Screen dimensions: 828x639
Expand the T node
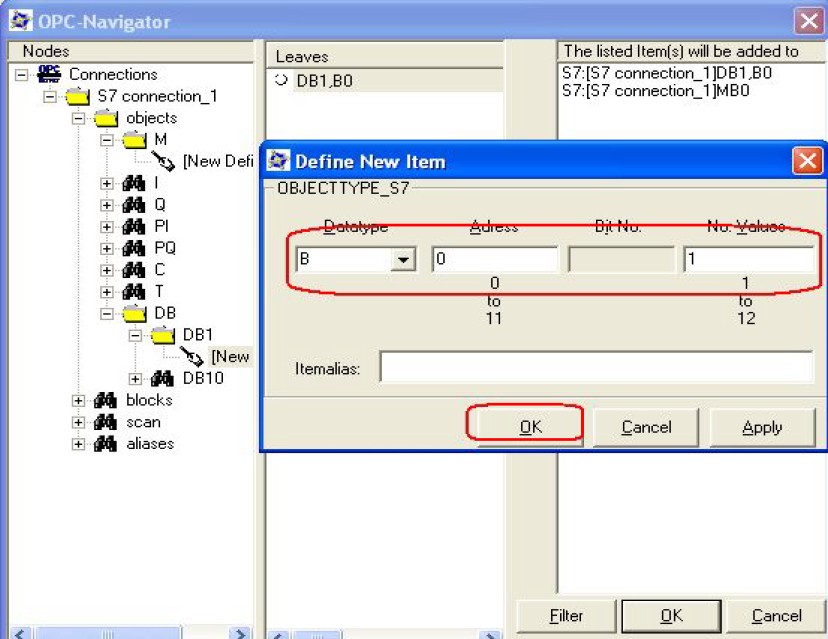(x=107, y=292)
